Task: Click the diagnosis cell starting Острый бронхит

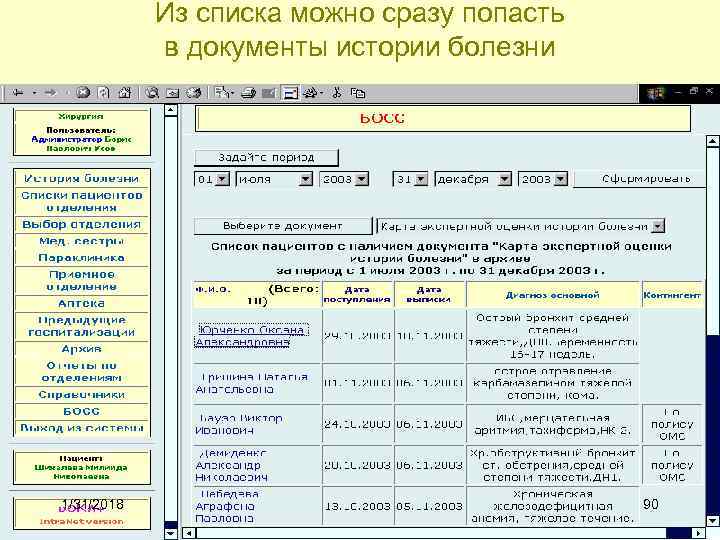Action: [x=552, y=336]
